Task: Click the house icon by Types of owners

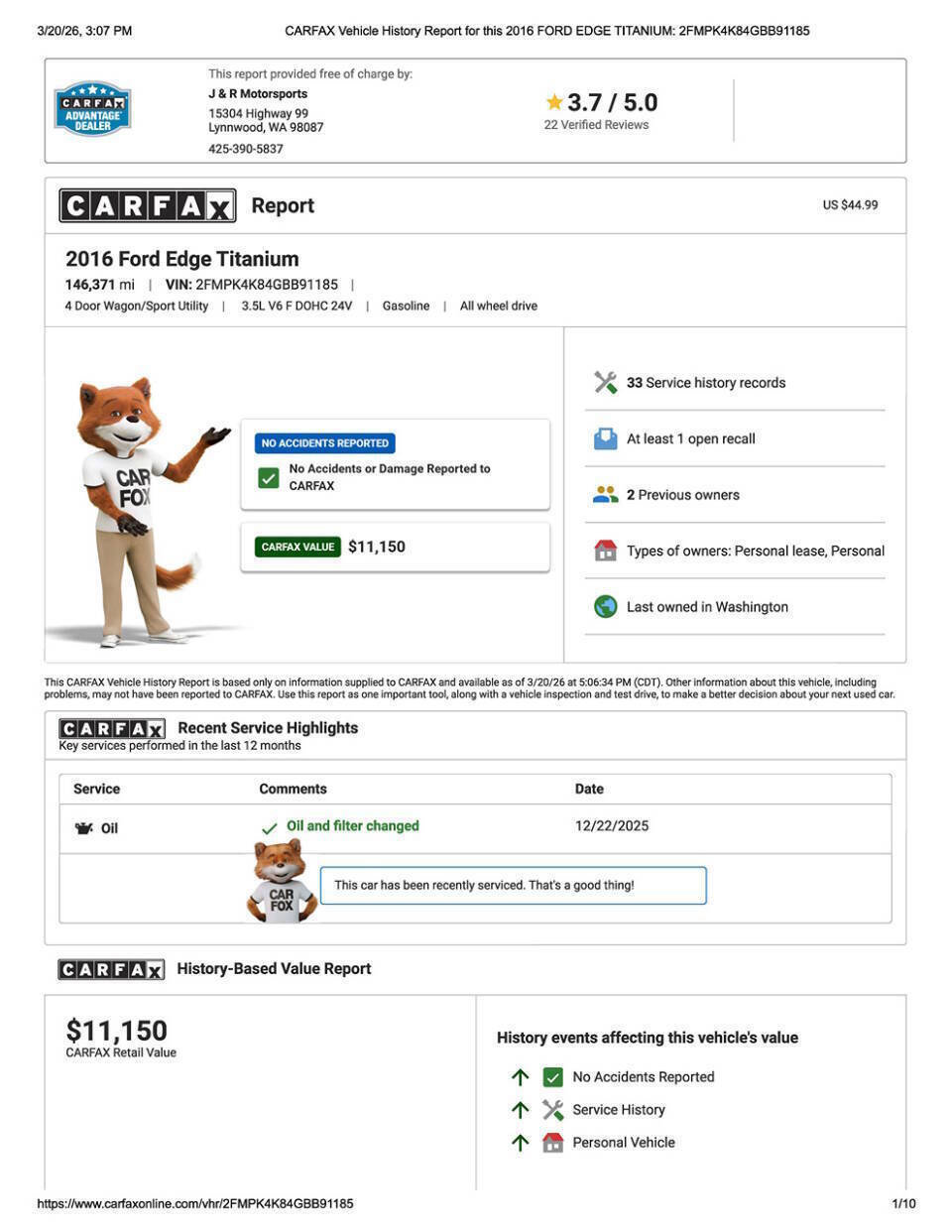Action: 605,551
